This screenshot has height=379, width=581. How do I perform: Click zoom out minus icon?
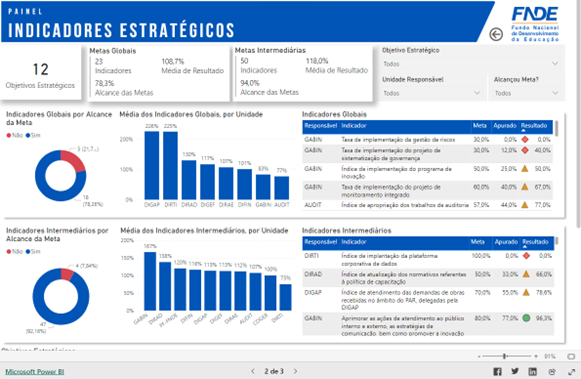(479, 356)
